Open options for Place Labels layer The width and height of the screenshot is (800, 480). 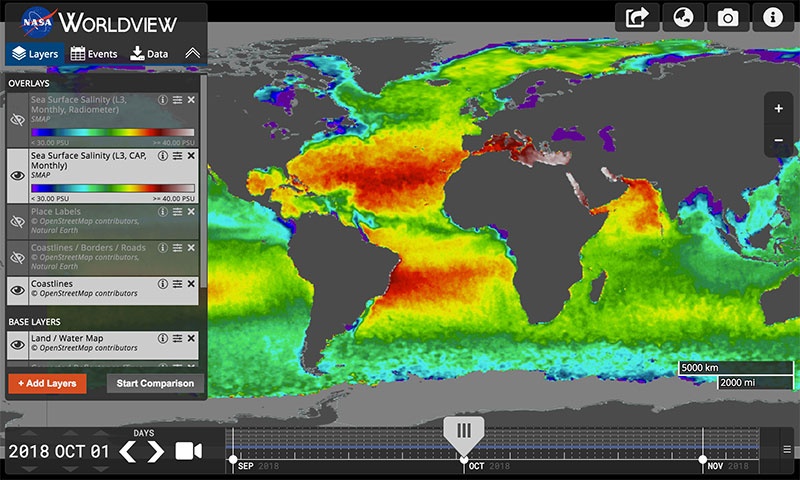(177, 211)
